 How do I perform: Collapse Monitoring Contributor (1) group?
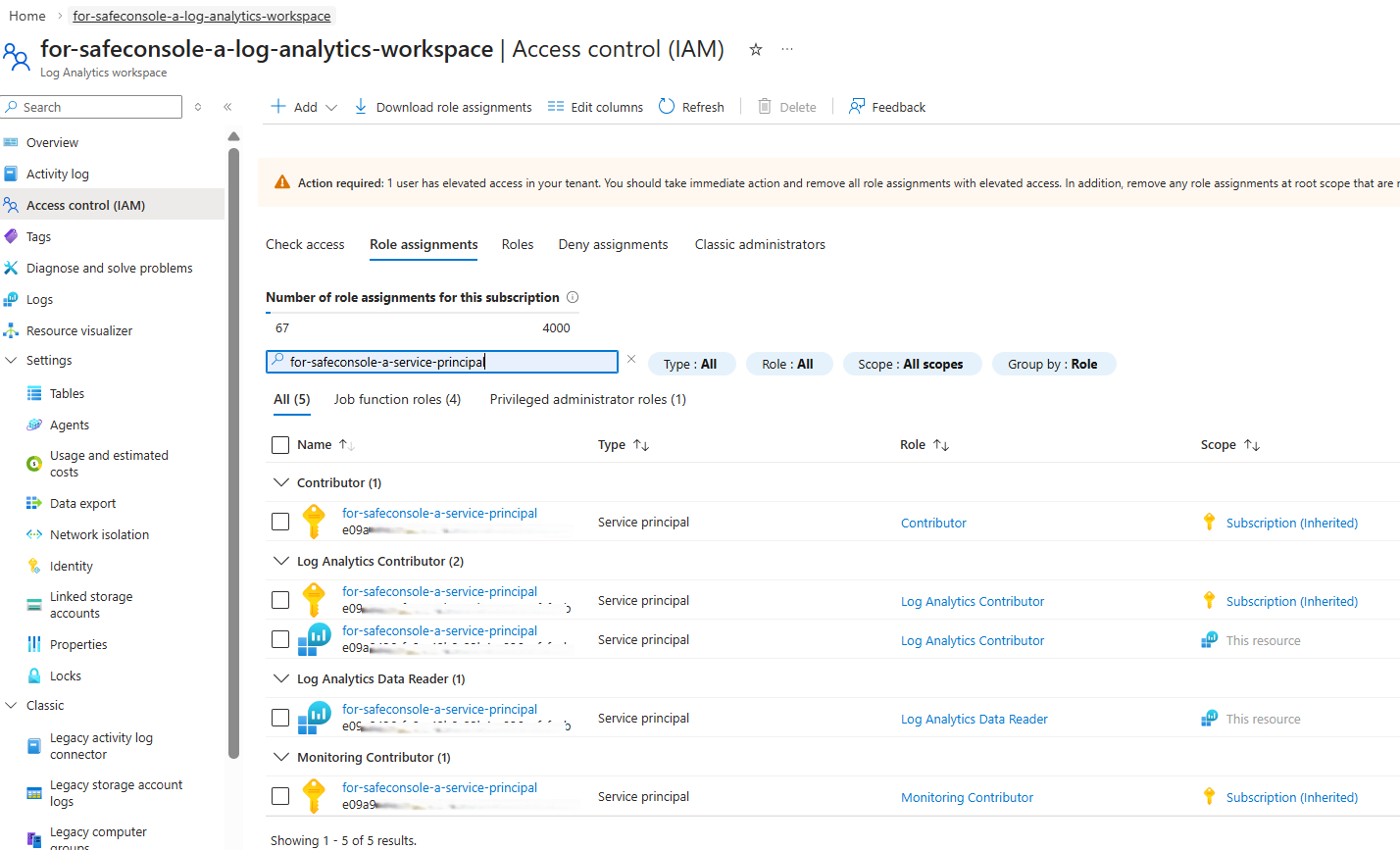coord(281,757)
